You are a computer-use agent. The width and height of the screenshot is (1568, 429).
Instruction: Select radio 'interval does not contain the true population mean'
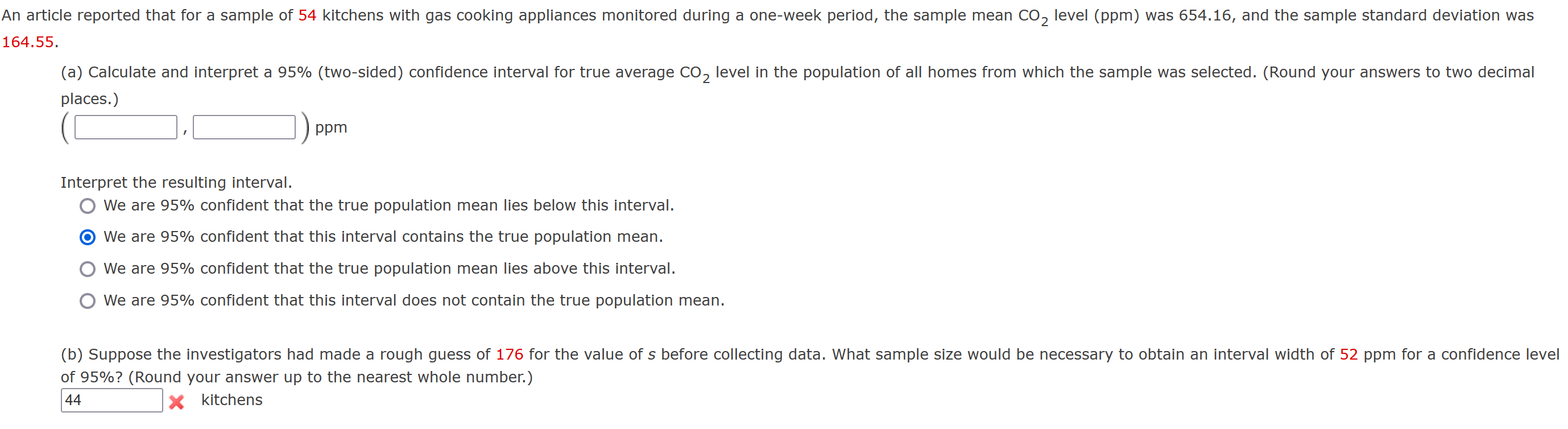(x=88, y=300)
